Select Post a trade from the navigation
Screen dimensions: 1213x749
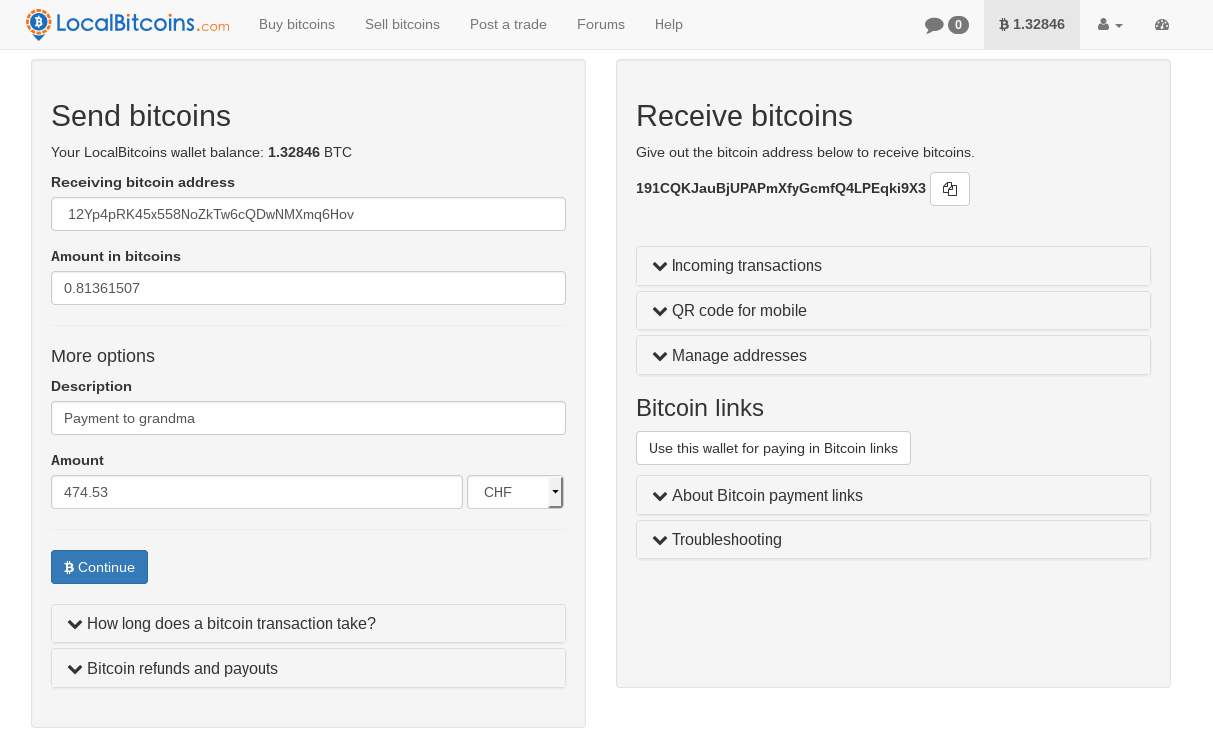[x=508, y=24]
